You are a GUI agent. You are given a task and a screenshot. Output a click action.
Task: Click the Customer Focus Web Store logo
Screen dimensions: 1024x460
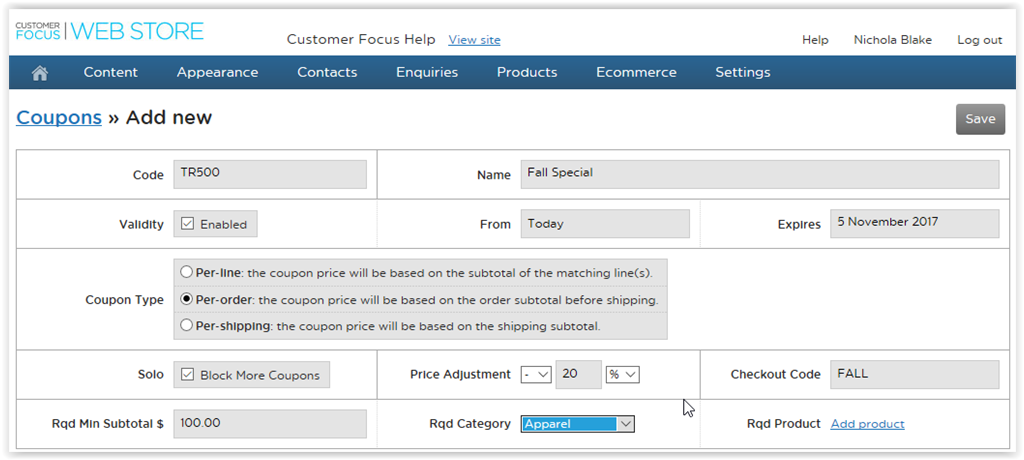[110, 31]
